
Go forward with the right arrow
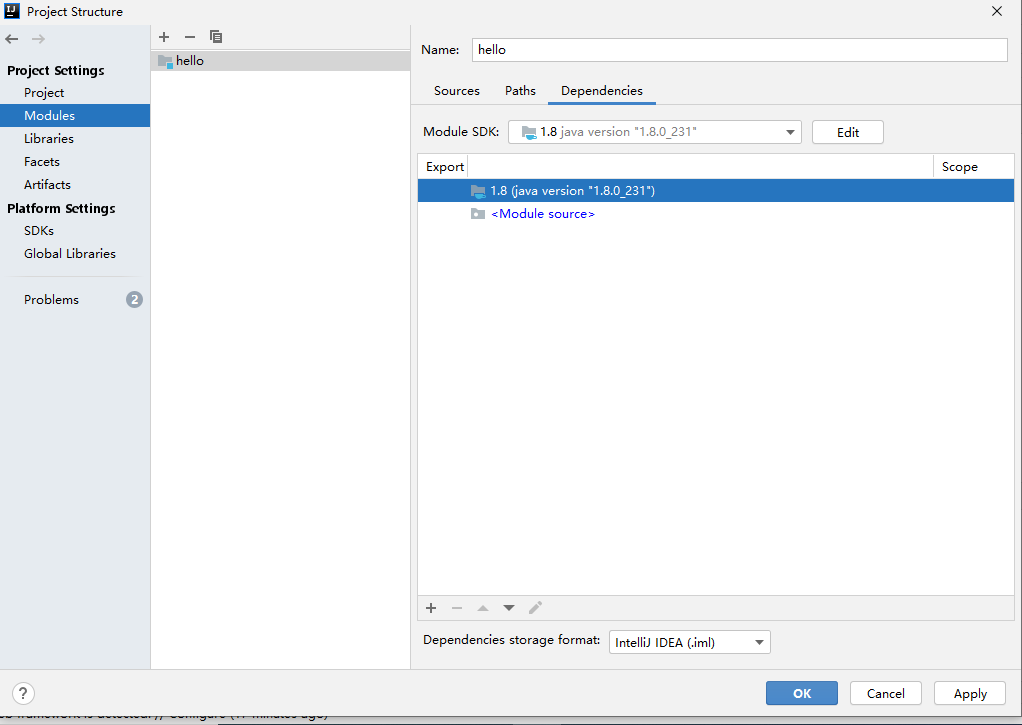38,39
